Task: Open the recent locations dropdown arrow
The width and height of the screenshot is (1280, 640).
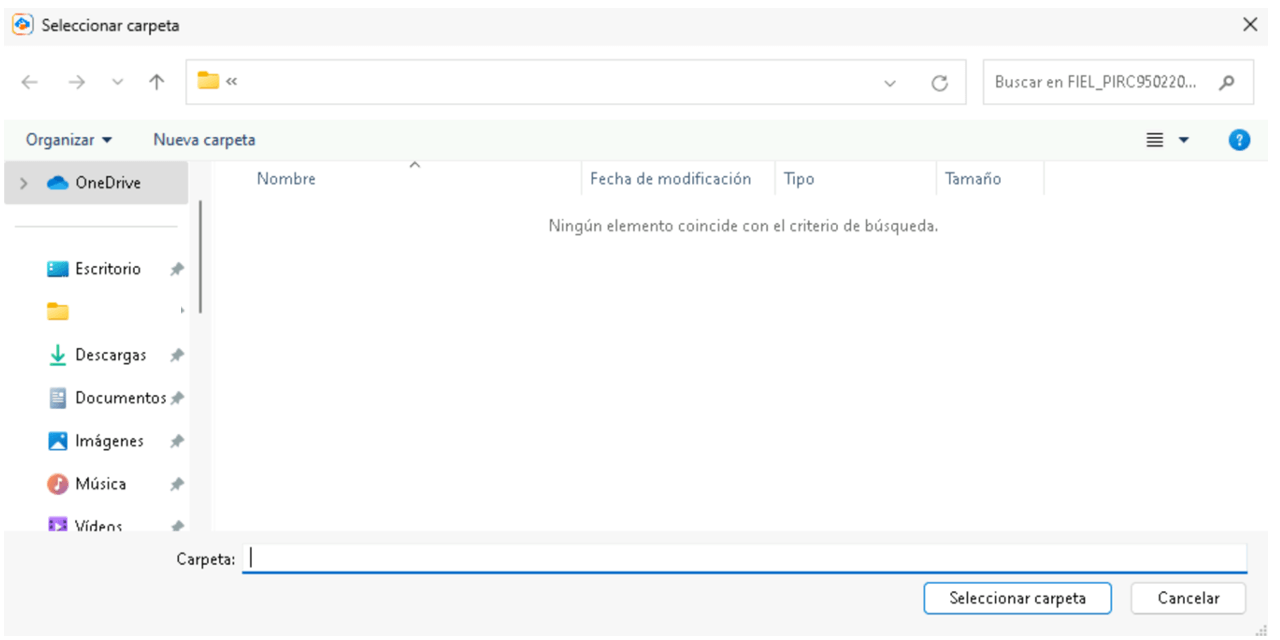Action: (118, 83)
